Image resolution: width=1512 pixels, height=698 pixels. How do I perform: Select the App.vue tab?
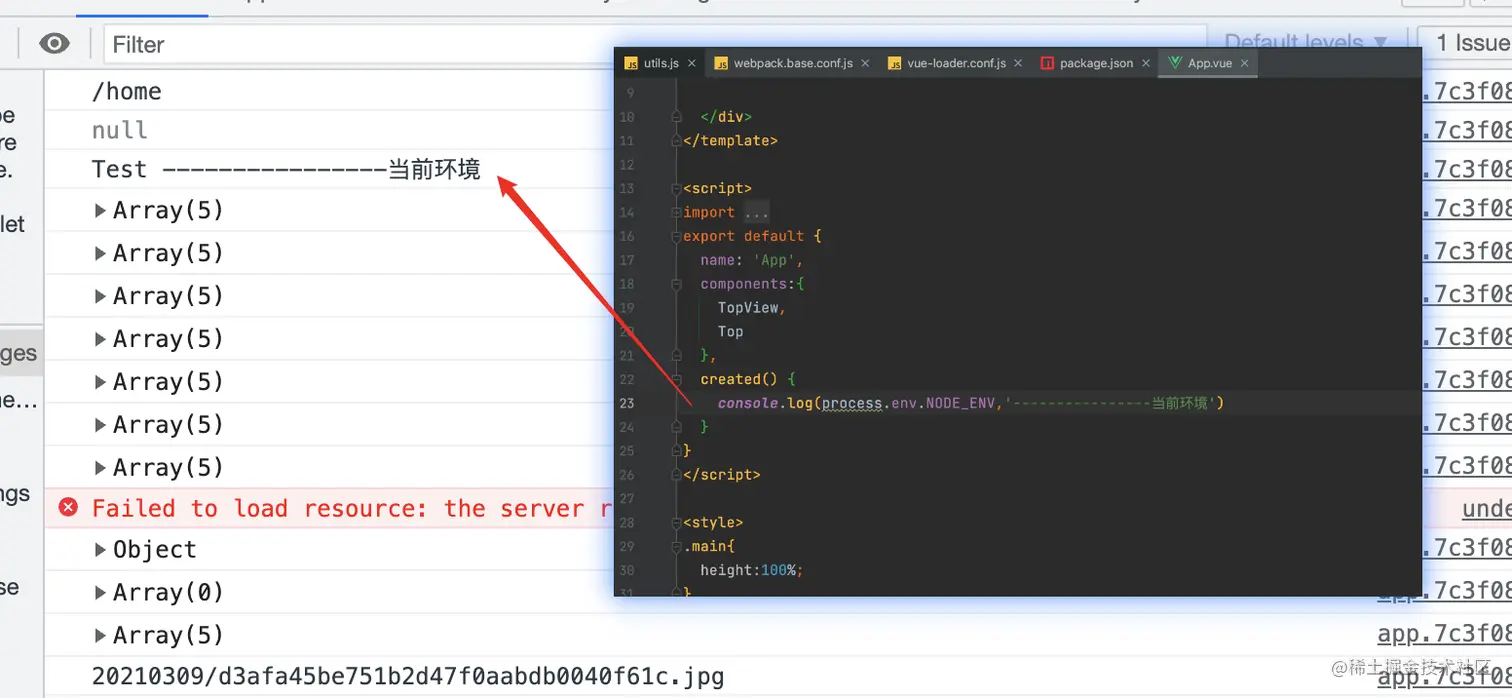point(1209,63)
